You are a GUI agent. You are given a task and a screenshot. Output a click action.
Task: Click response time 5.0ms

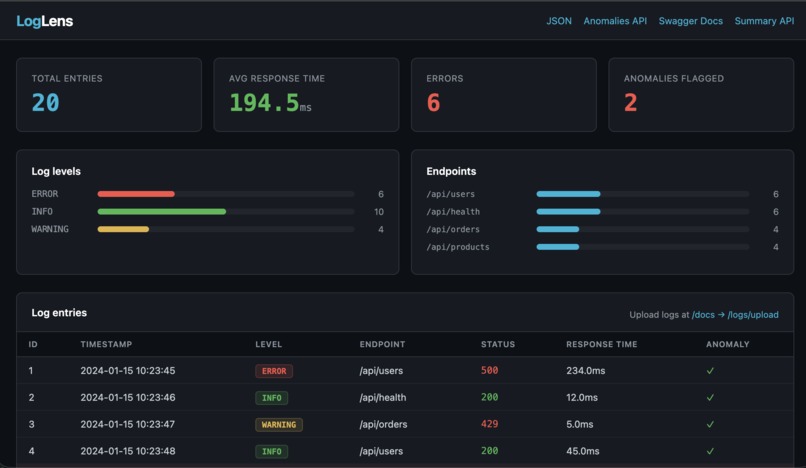tap(579, 424)
